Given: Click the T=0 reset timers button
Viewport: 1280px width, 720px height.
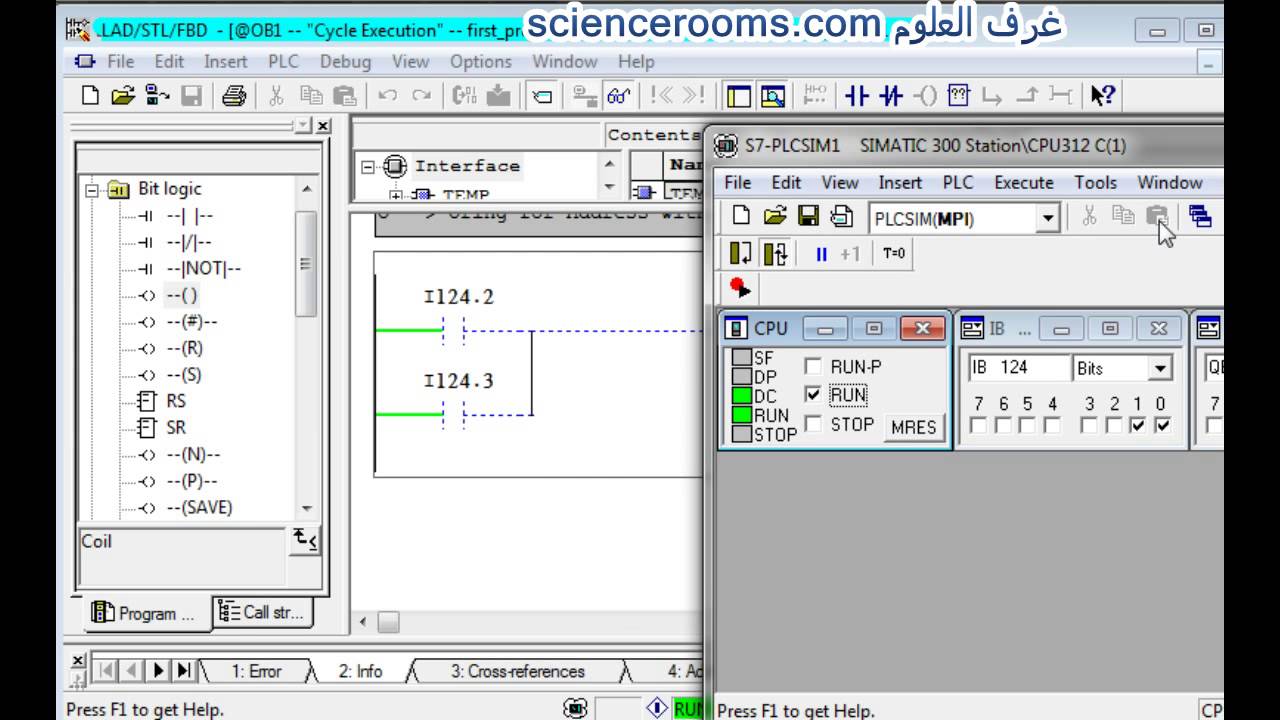Looking at the screenshot, I should click(894, 254).
